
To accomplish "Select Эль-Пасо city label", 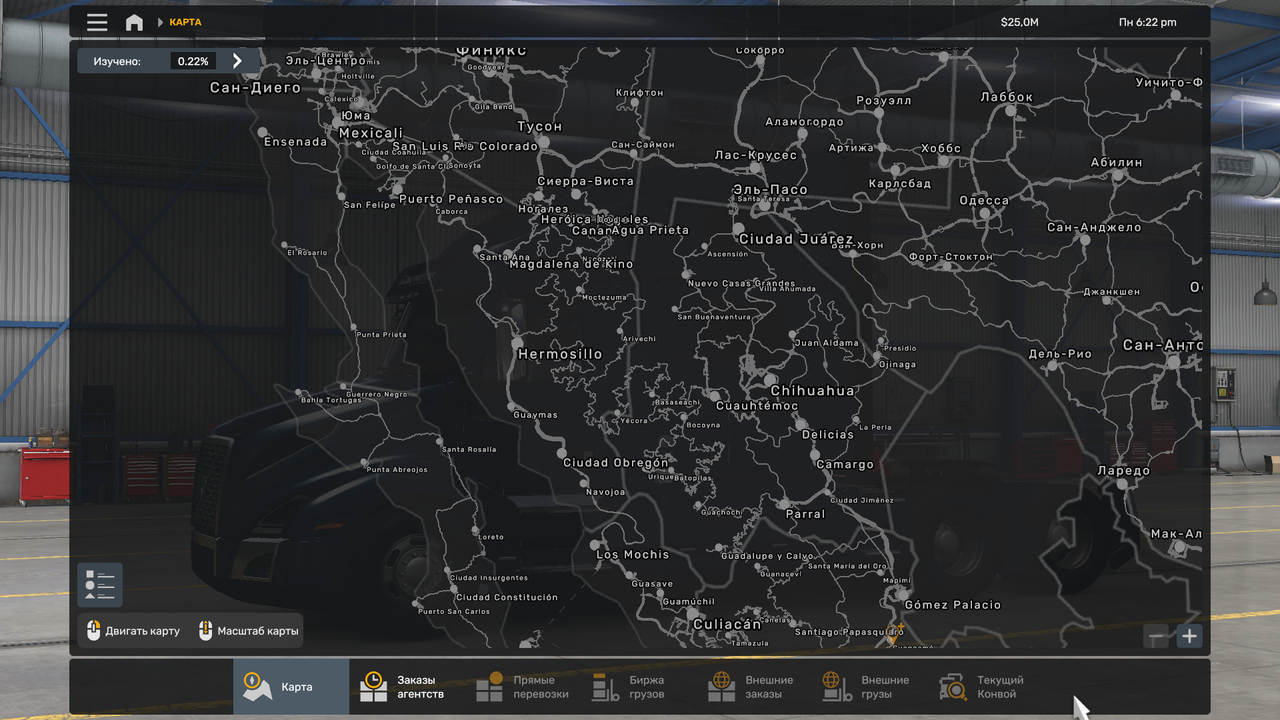I will tap(770, 189).
